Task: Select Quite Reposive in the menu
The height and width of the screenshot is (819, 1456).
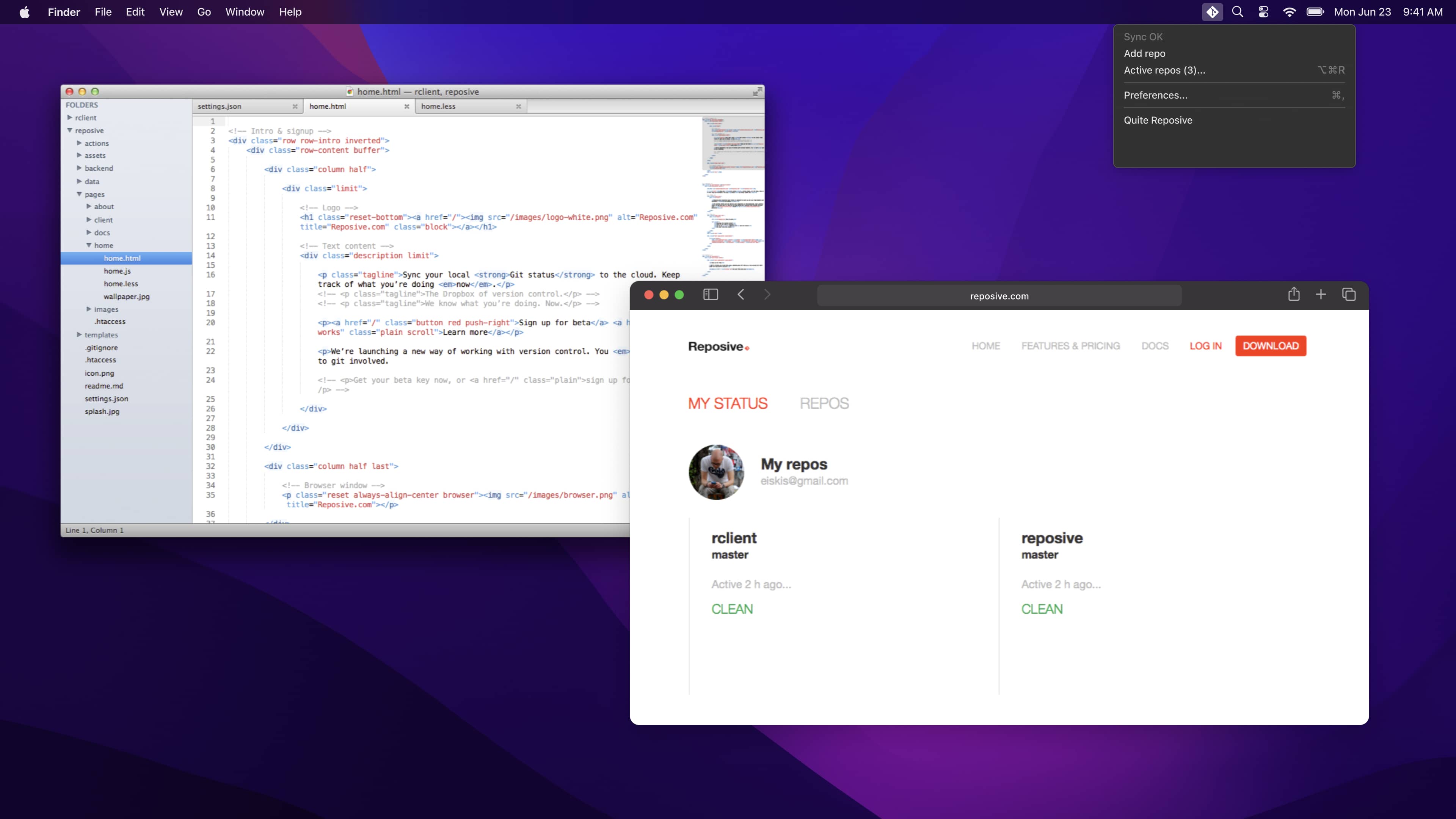Action: click(x=1234, y=120)
